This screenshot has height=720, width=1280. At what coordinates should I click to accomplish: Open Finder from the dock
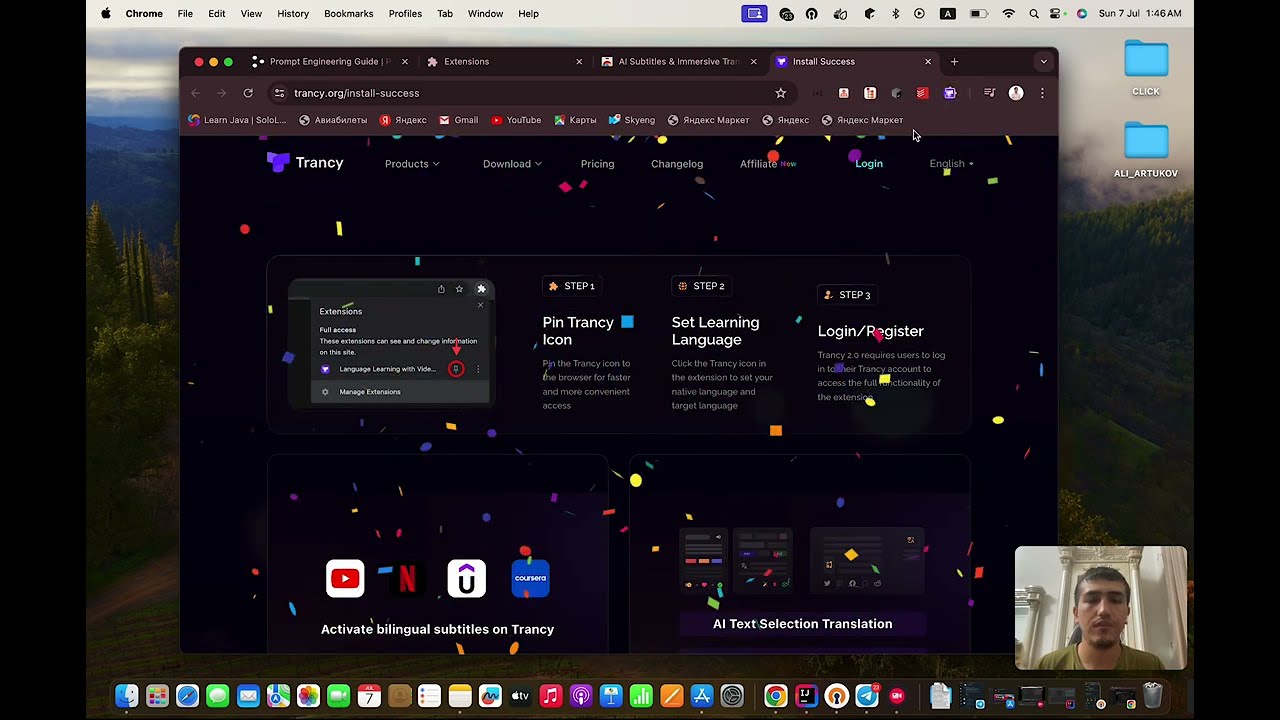point(127,696)
